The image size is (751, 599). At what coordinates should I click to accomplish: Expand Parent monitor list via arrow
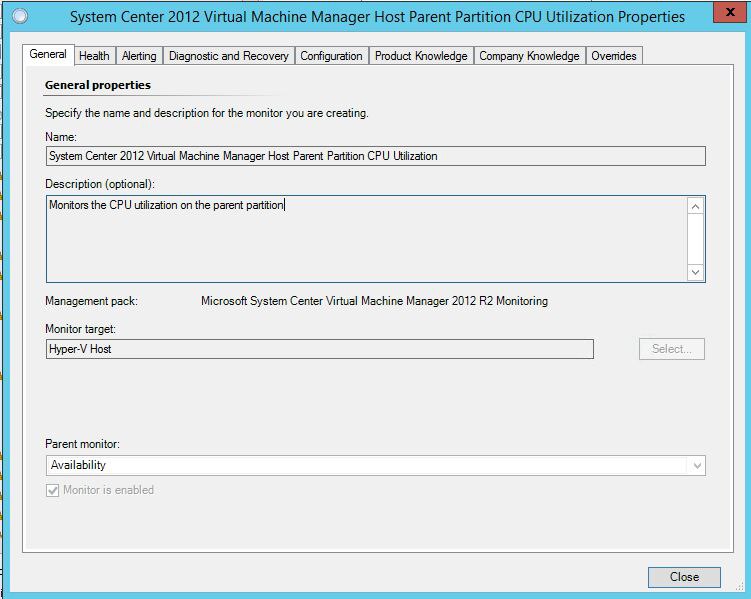pyautogui.click(x=697, y=465)
